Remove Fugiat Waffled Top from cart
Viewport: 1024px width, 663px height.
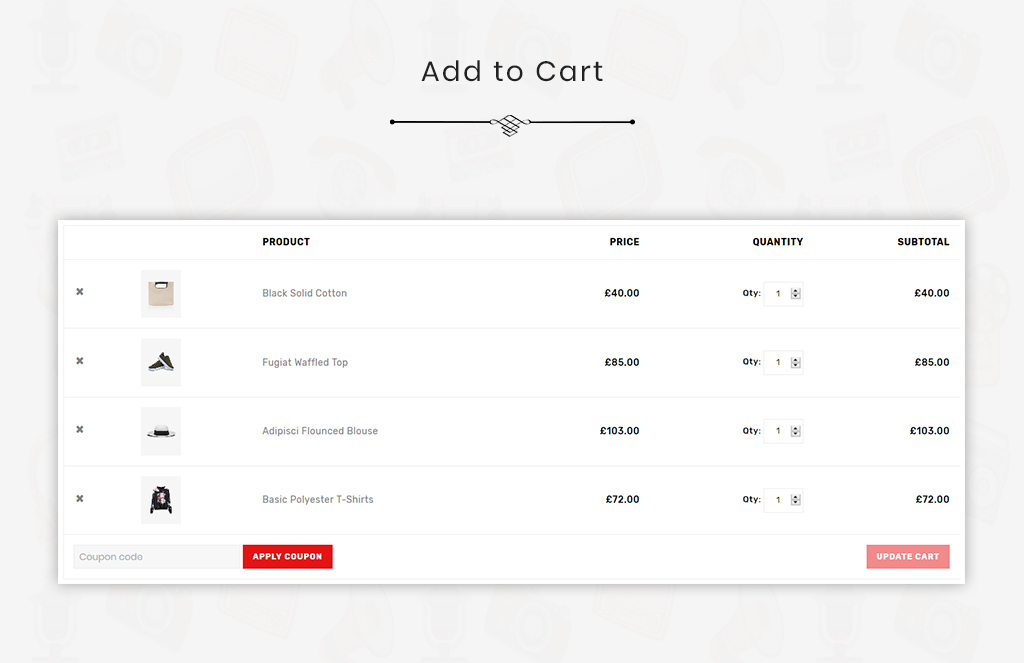click(x=80, y=361)
